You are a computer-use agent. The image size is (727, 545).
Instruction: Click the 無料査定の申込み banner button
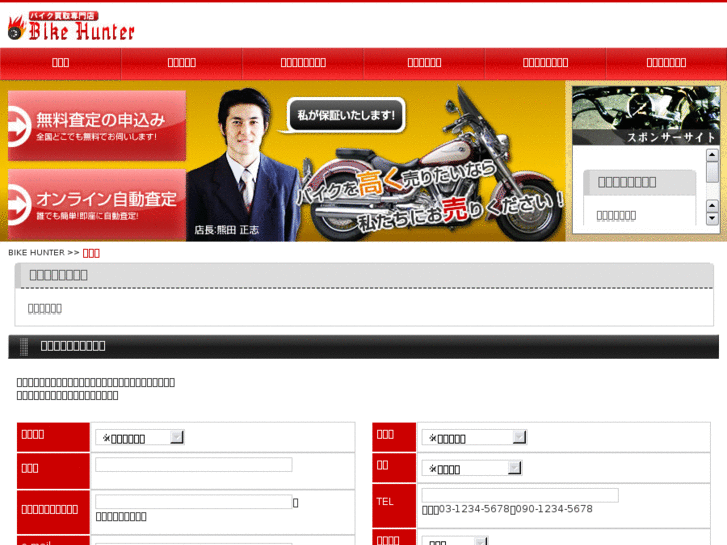(x=97, y=126)
